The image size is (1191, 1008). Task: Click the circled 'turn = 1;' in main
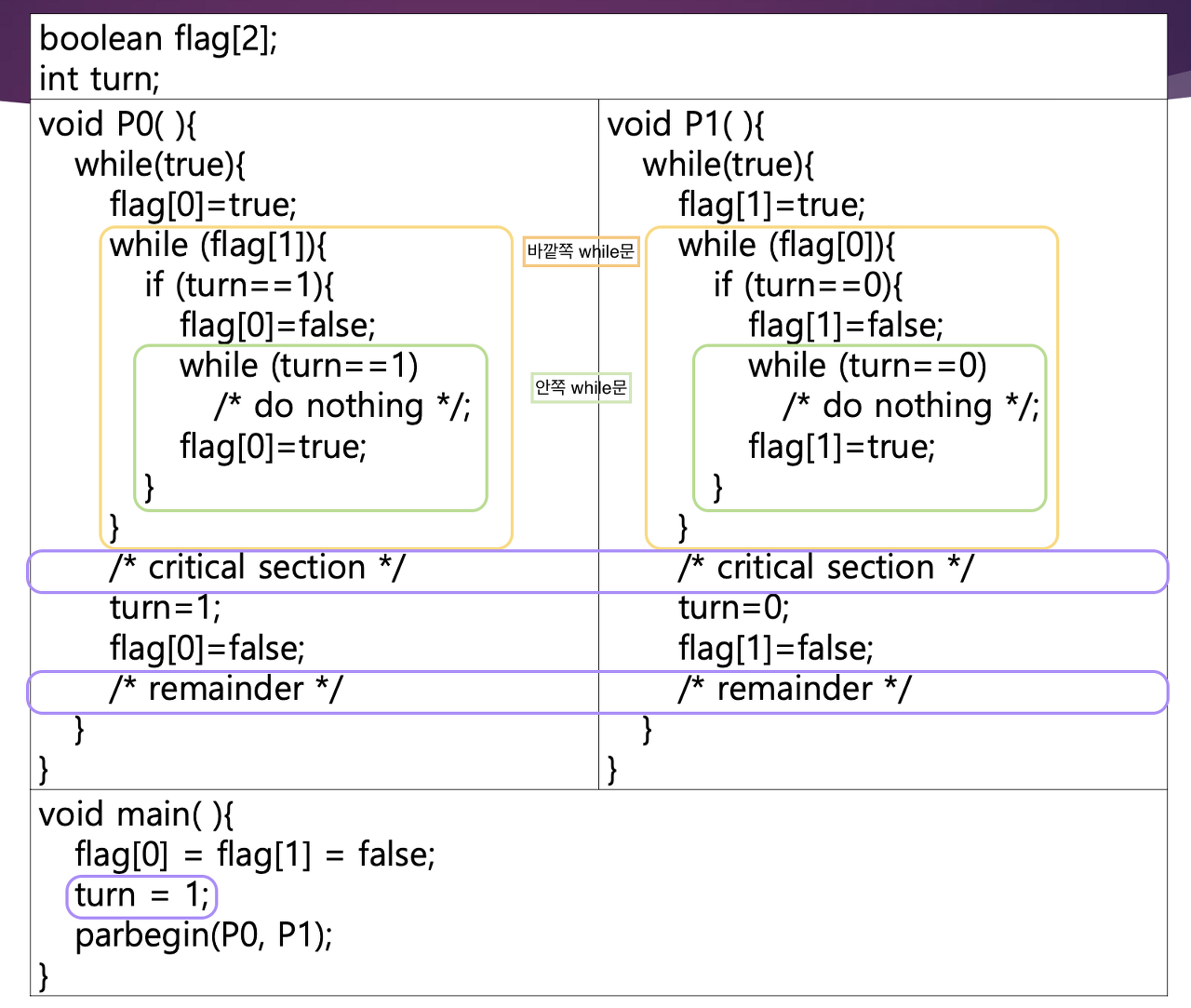(x=141, y=895)
